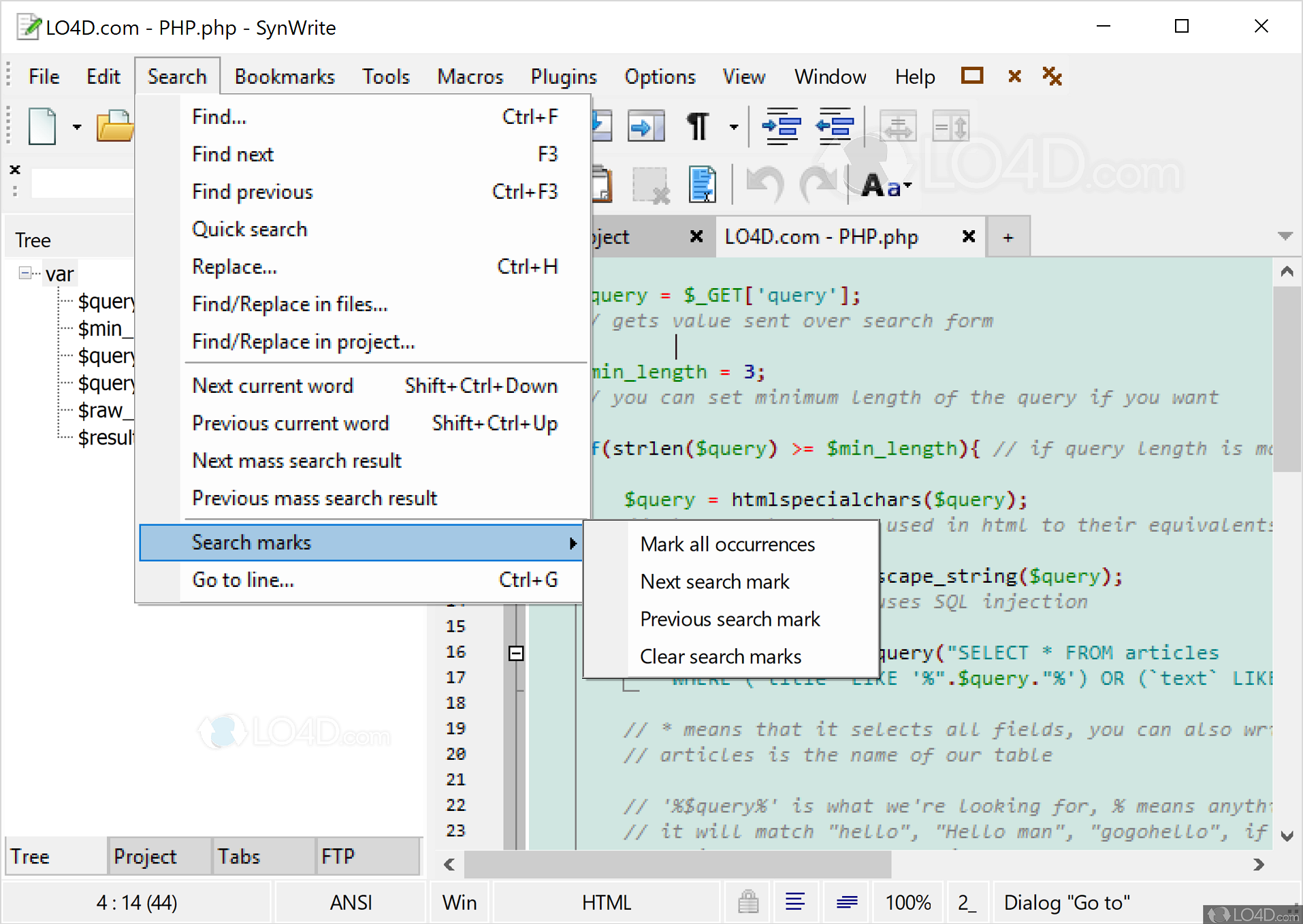The height and width of the screenshot is (924, 1303).
Task: Toggle display of non-printing characters
Action: (x=698, y=126)
